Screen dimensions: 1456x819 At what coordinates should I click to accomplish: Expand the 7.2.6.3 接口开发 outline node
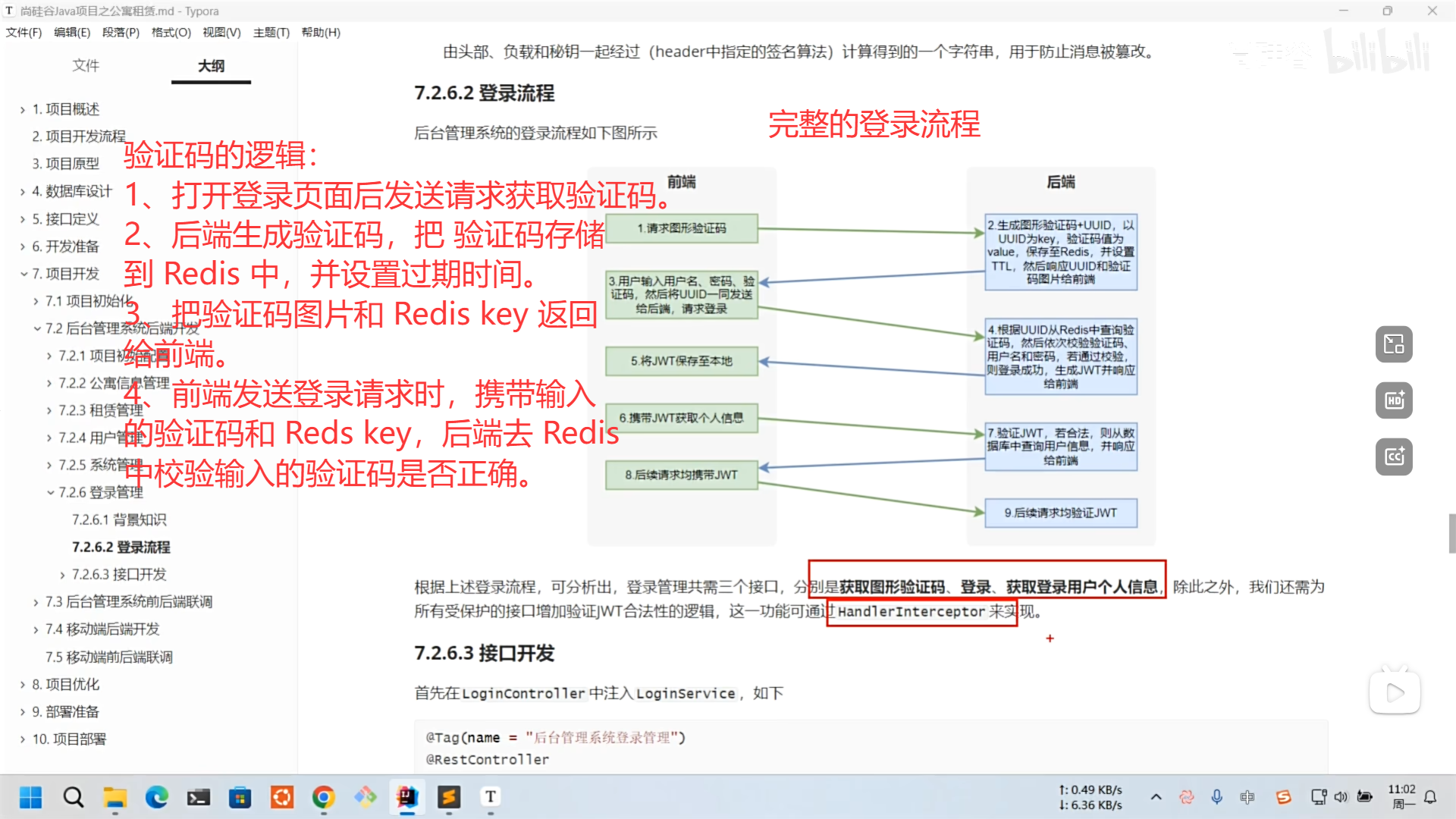click(x=62, y=575)
